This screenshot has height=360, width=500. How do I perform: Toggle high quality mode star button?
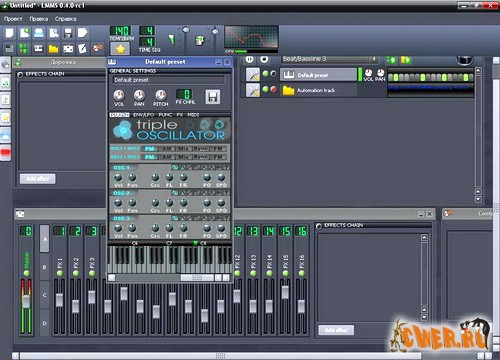[120, 49]
